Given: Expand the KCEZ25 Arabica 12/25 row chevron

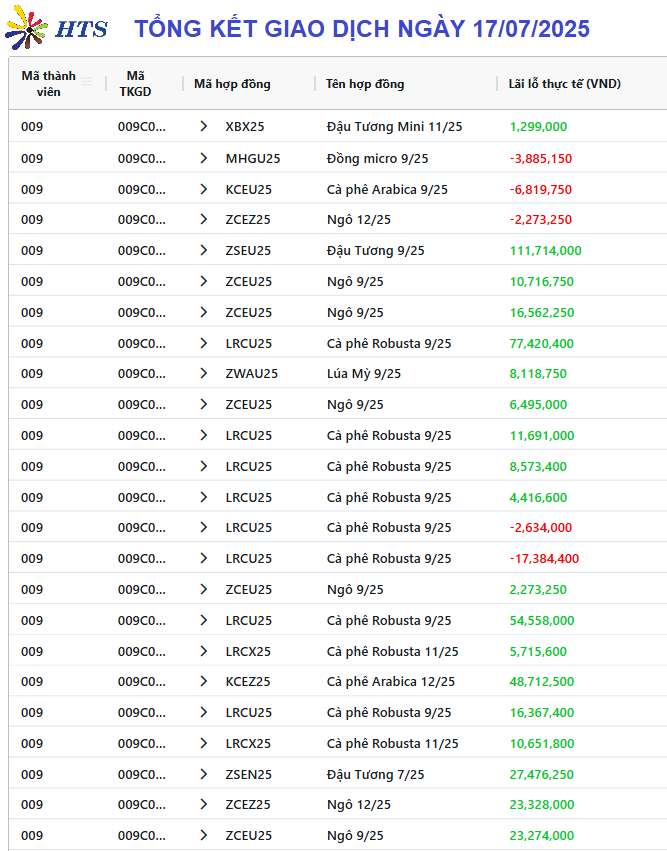Looking at the screenshot, I should (x=204, y=681).
